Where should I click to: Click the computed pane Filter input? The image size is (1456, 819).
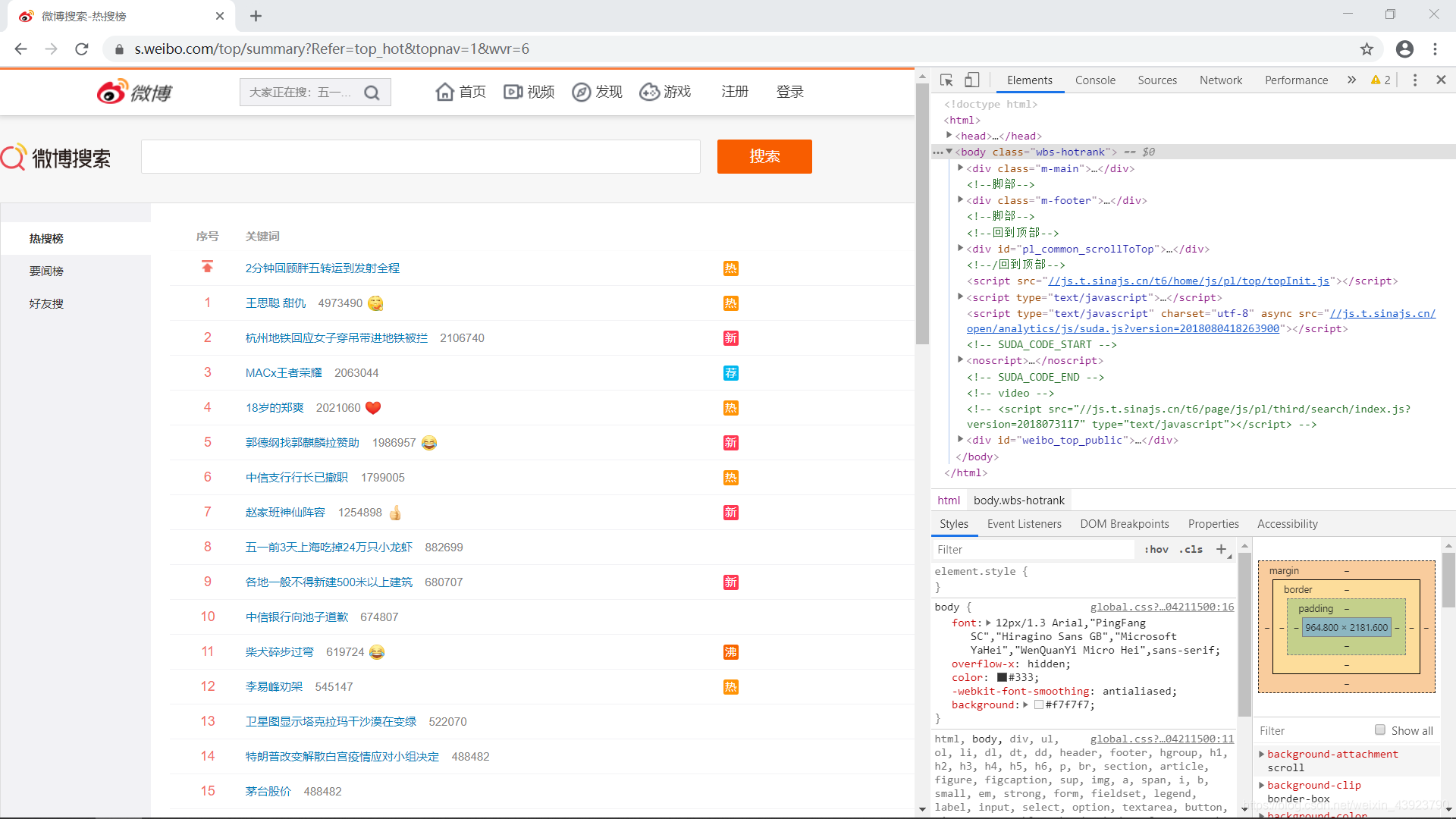click(1312, 730)
